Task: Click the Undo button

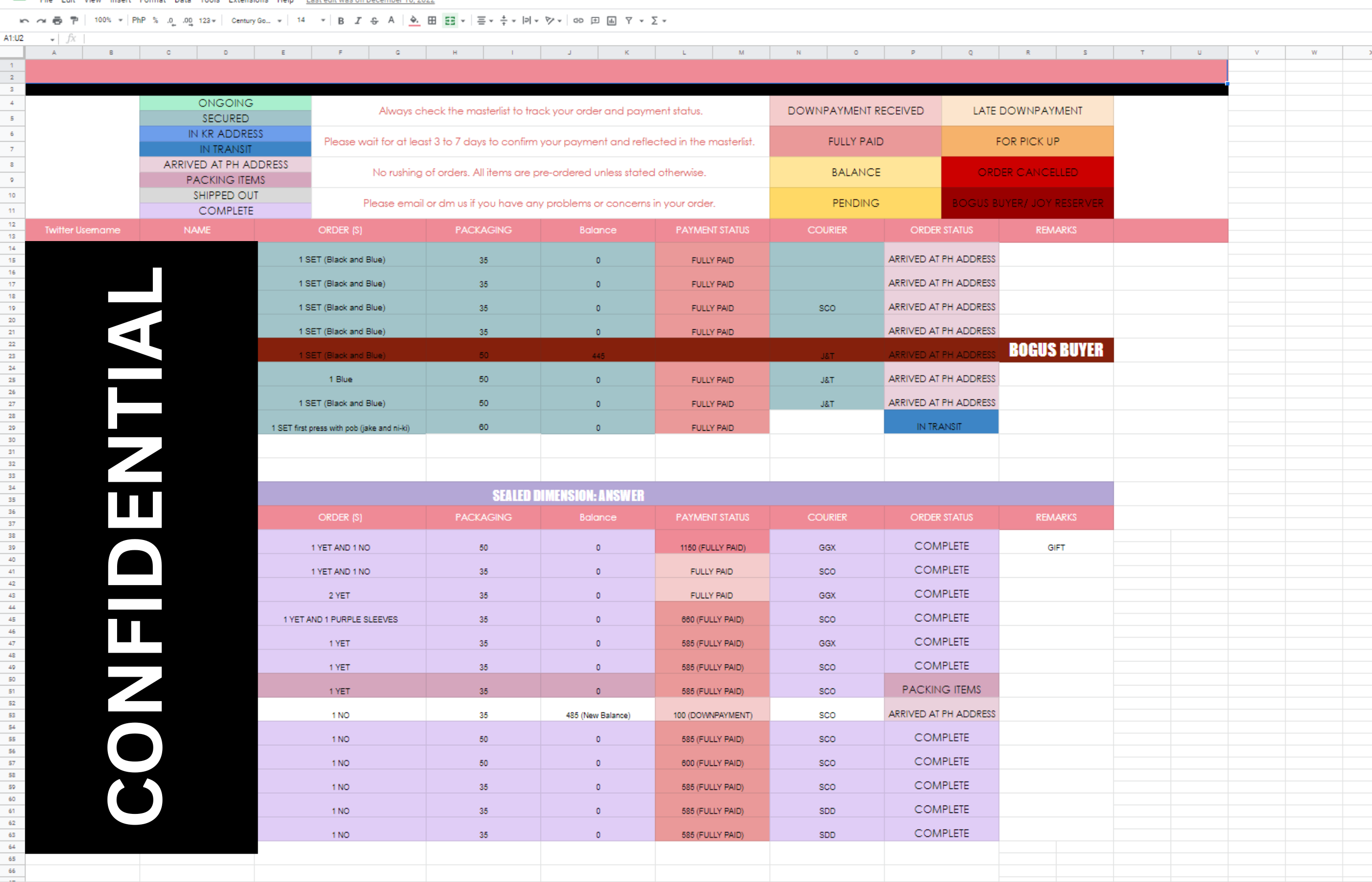Action: 24,21
